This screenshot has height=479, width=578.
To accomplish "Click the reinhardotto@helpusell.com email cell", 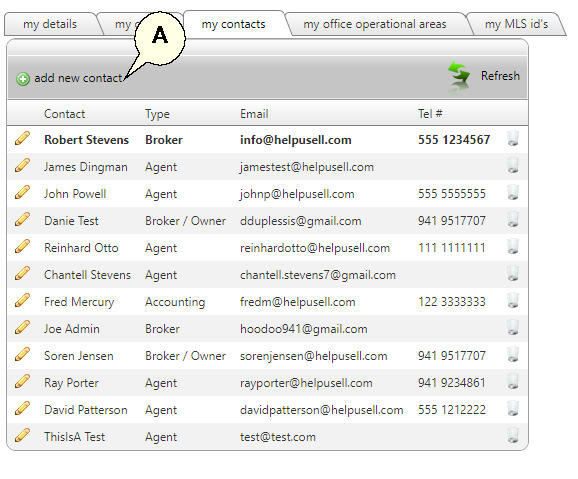I will pos(315,248).
